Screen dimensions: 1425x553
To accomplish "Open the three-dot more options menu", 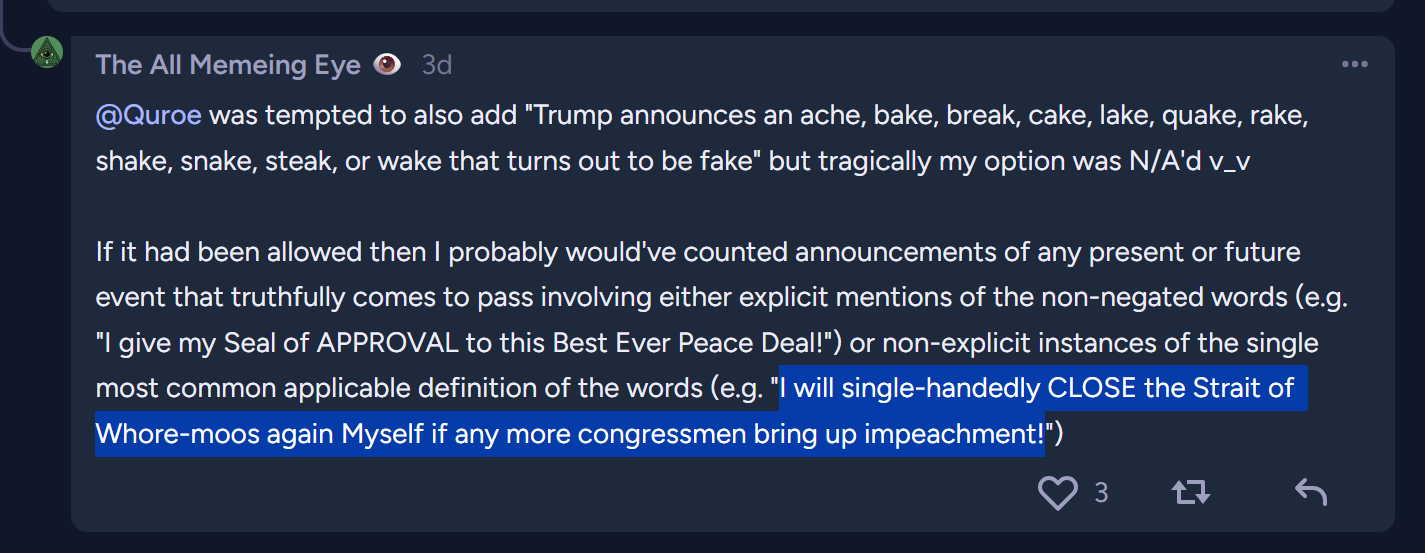I will pyautogui.click(x=1354, y=65).
